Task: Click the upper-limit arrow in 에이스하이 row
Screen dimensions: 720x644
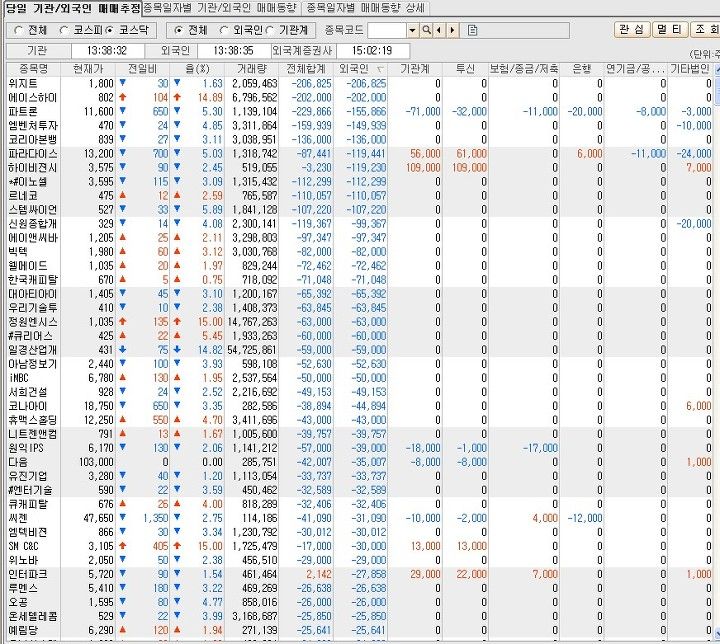Action: 123,97
